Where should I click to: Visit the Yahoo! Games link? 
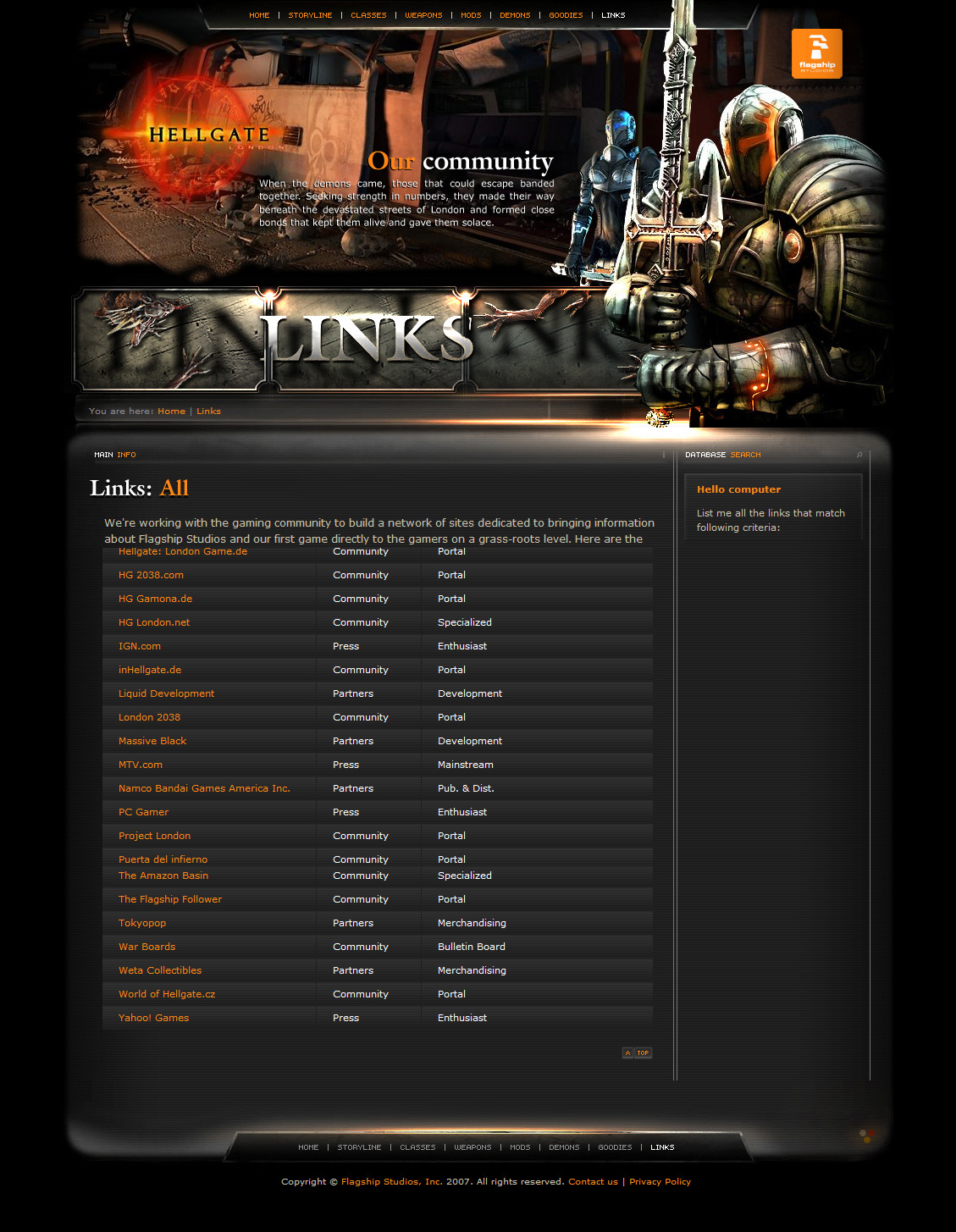[153, 1018]
